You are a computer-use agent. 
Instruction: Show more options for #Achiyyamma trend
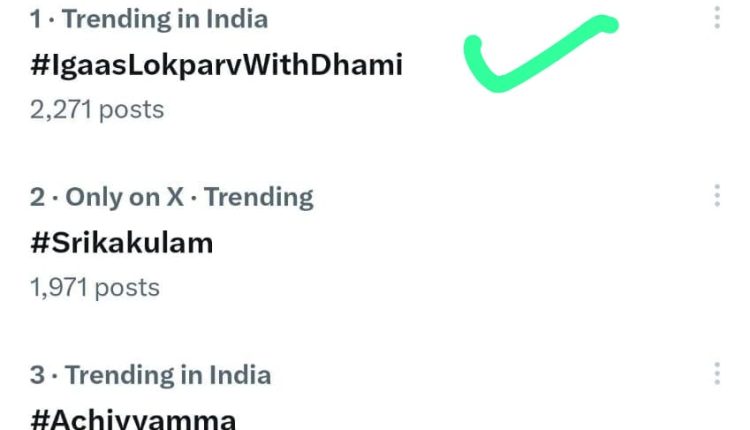tap(717, 373)
